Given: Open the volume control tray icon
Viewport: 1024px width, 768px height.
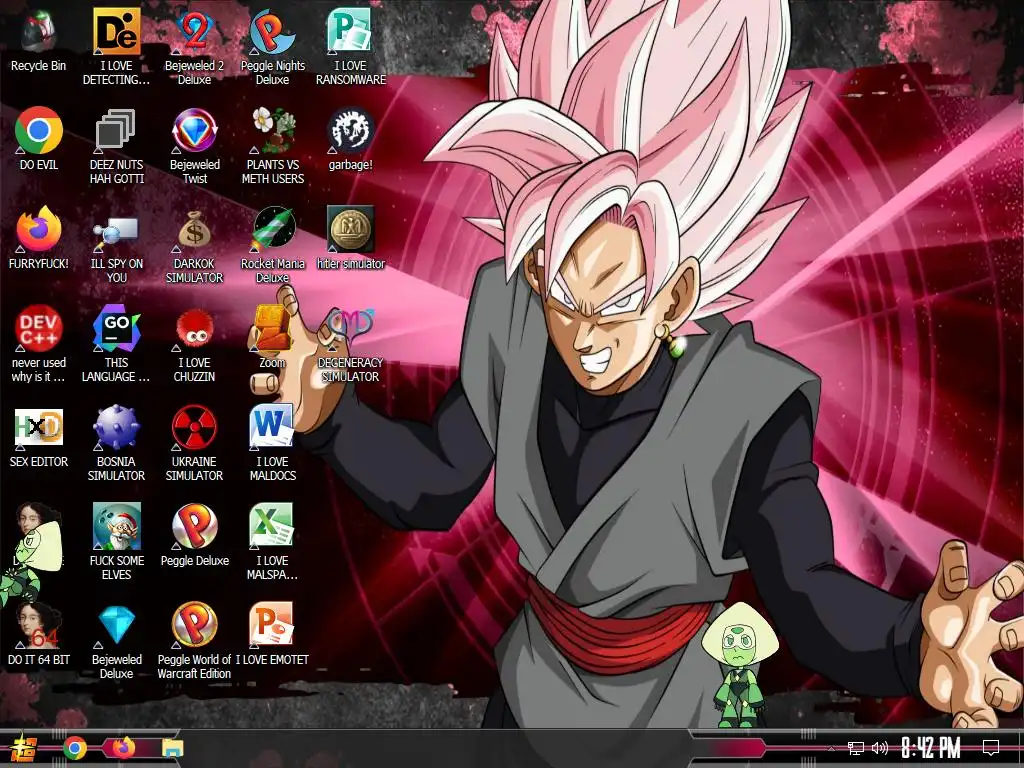Looking at the screenshot, I should coord(880,748).
